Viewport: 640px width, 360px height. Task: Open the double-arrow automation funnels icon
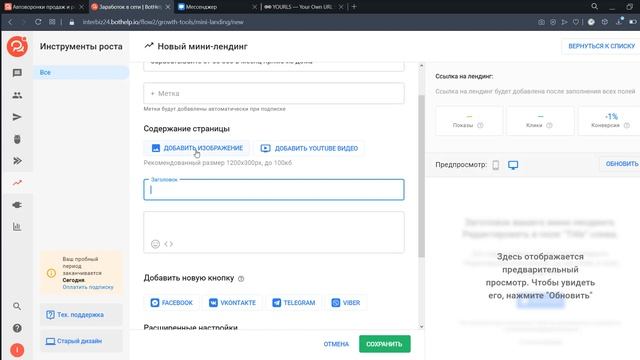(x=17, y=161)
